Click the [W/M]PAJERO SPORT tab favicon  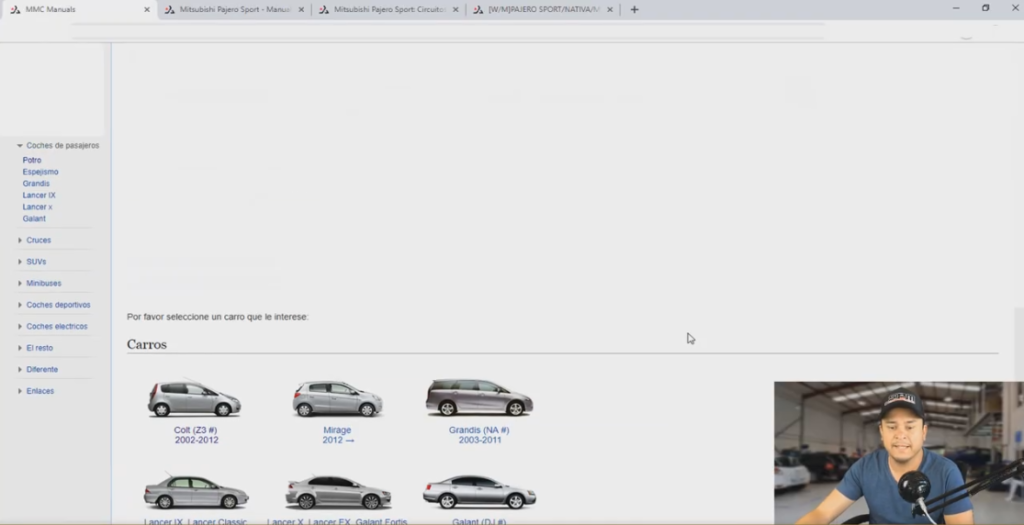point(478,10)
